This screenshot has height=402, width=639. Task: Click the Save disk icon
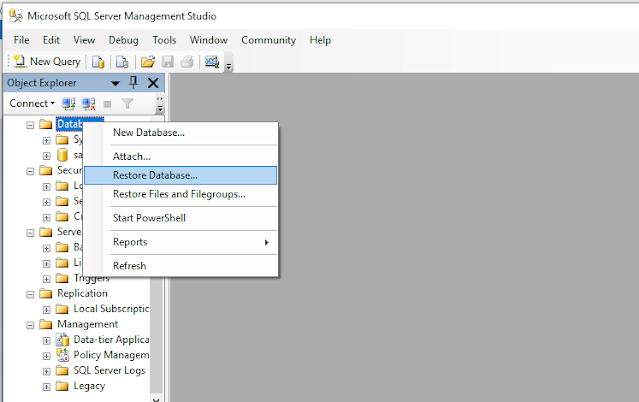[x=167, y=62]
